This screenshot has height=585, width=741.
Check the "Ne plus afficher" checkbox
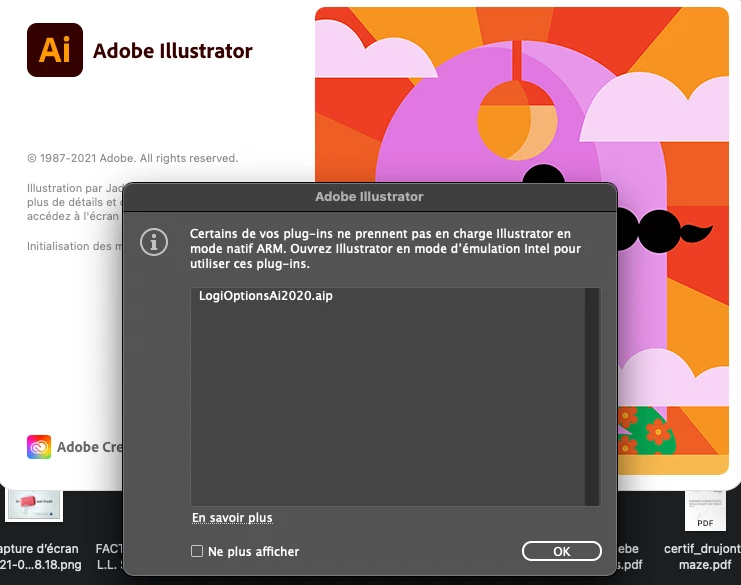tap(197, 551)
